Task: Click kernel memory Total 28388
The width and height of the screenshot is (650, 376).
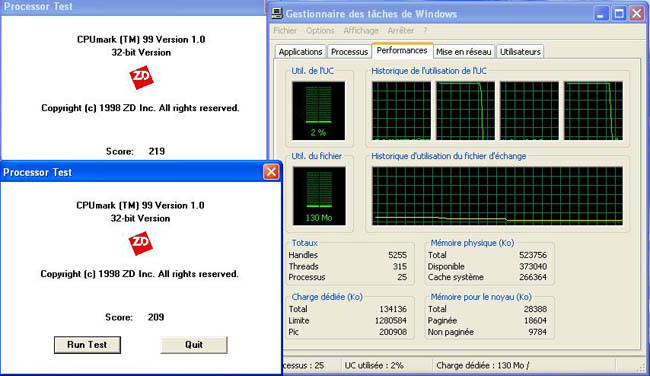Action: pos(535,309)
